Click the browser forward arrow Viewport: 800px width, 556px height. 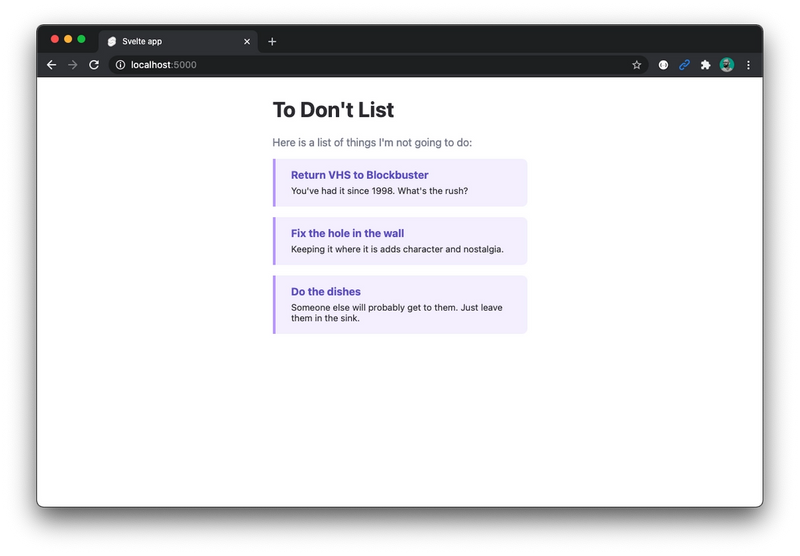tap(73, 65)
